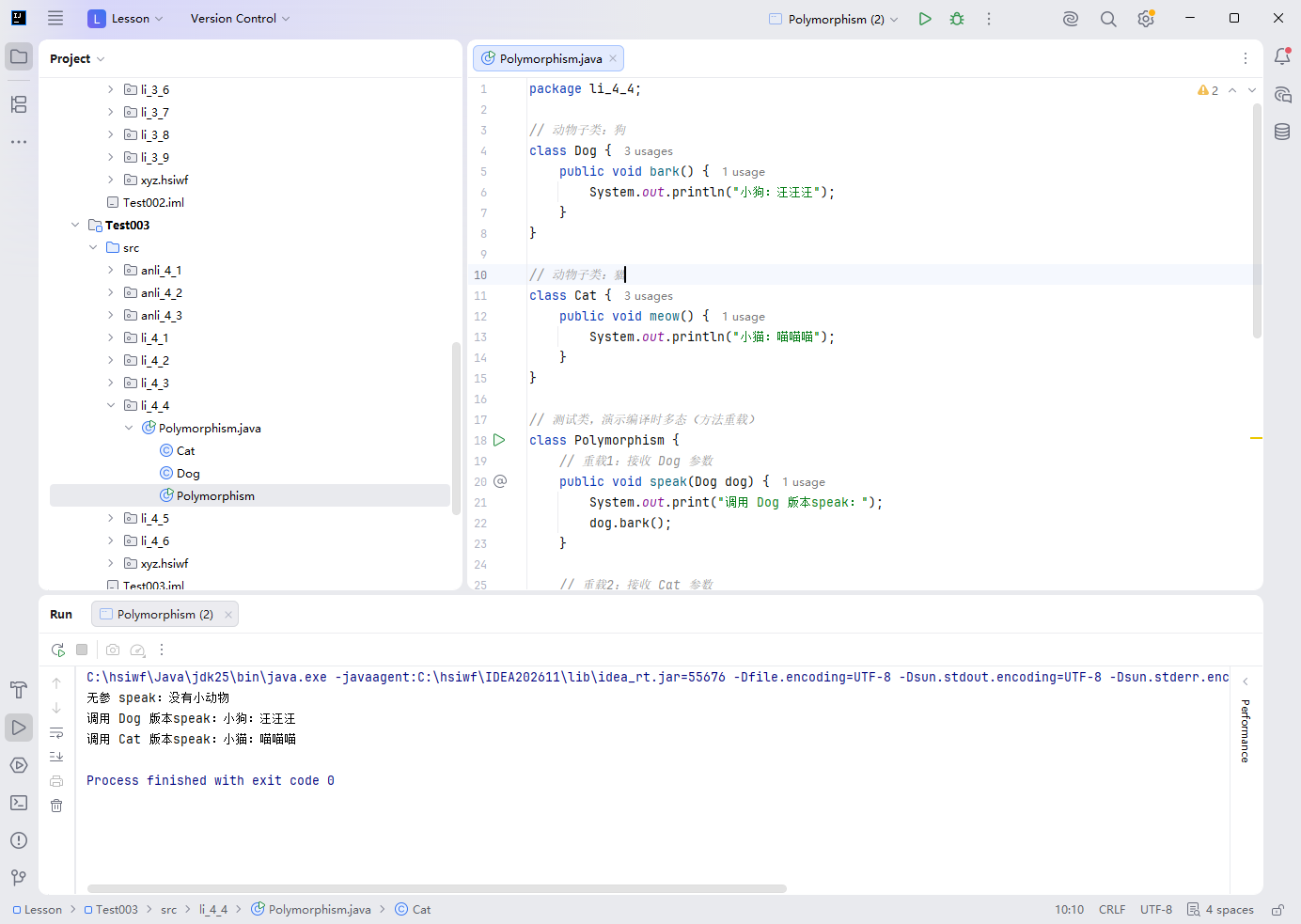Close the Polymorphism.java editor tab
The width and height of the screenshot is (1301, 924).
click(x=613, y=58)
